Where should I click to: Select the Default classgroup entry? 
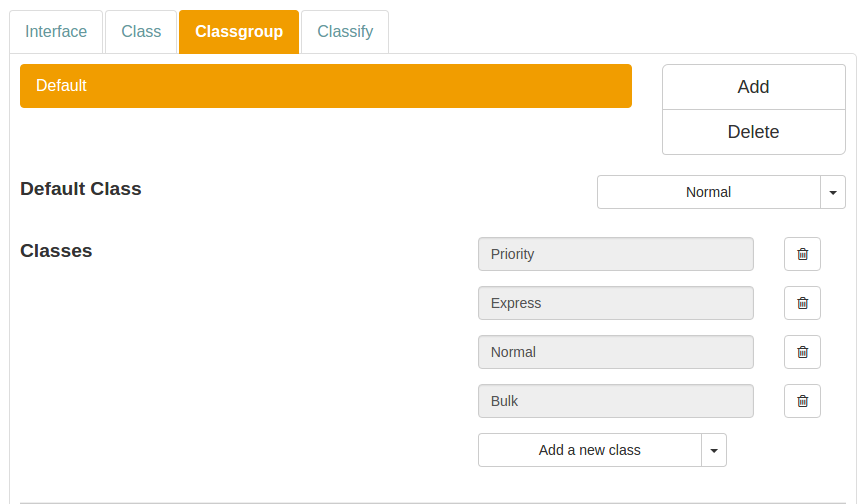tap(326, 86)
